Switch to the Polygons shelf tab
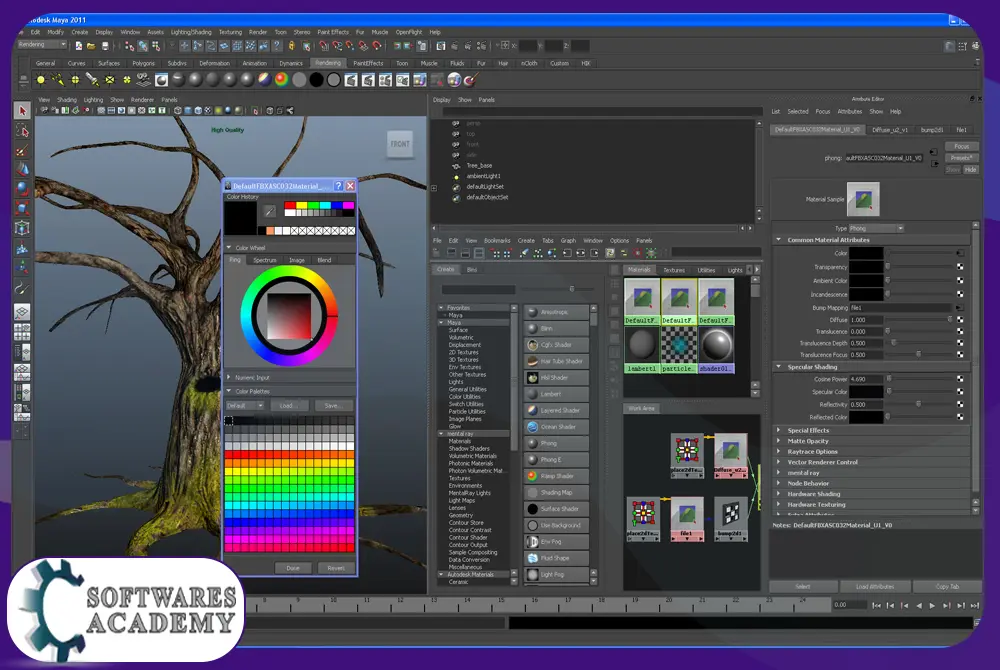This screenshot has width=1000, height=670. [x=143, y=63]
